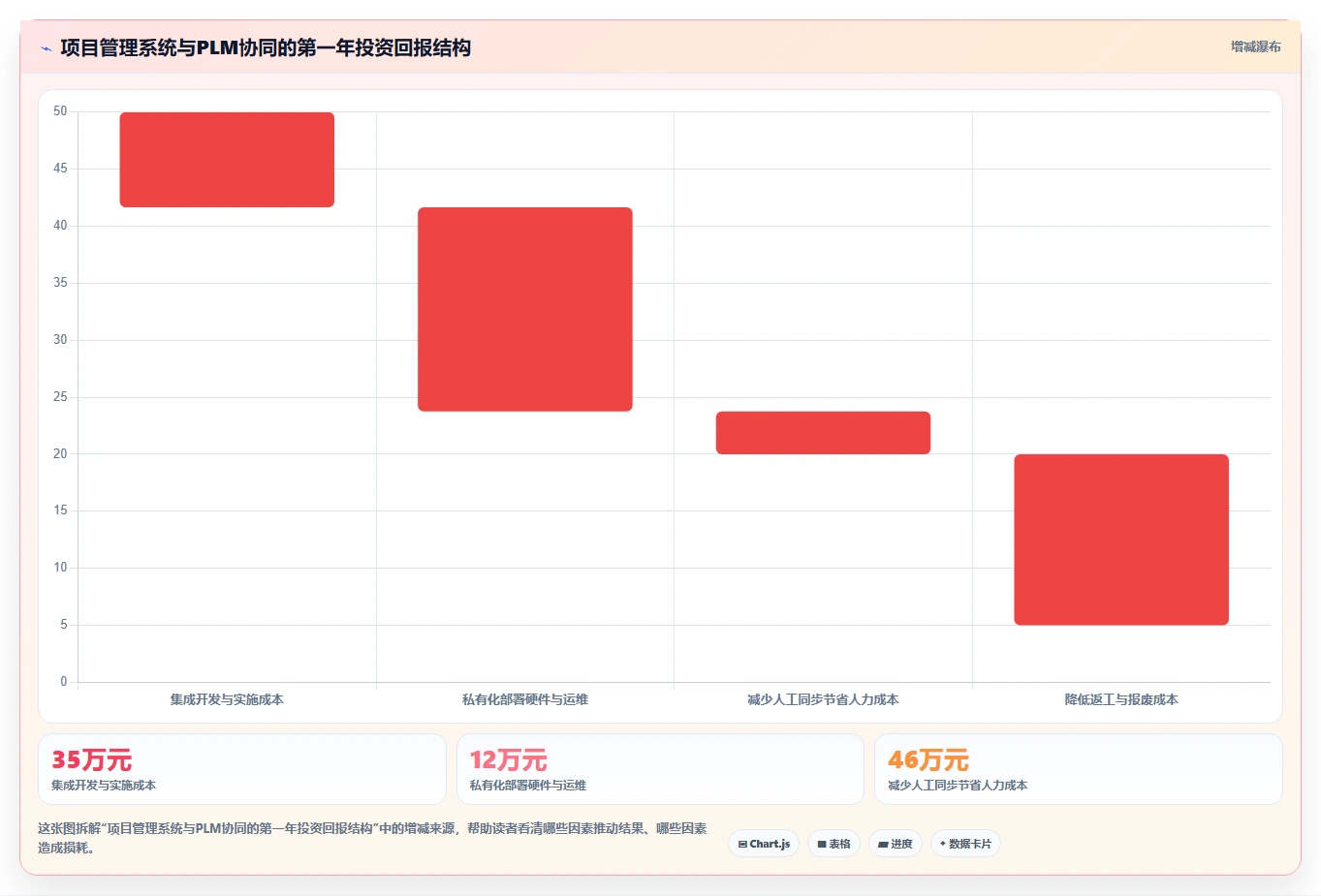Open the 12万元 data card
This screenshot has width=1321, height=896.
[660, 769]
